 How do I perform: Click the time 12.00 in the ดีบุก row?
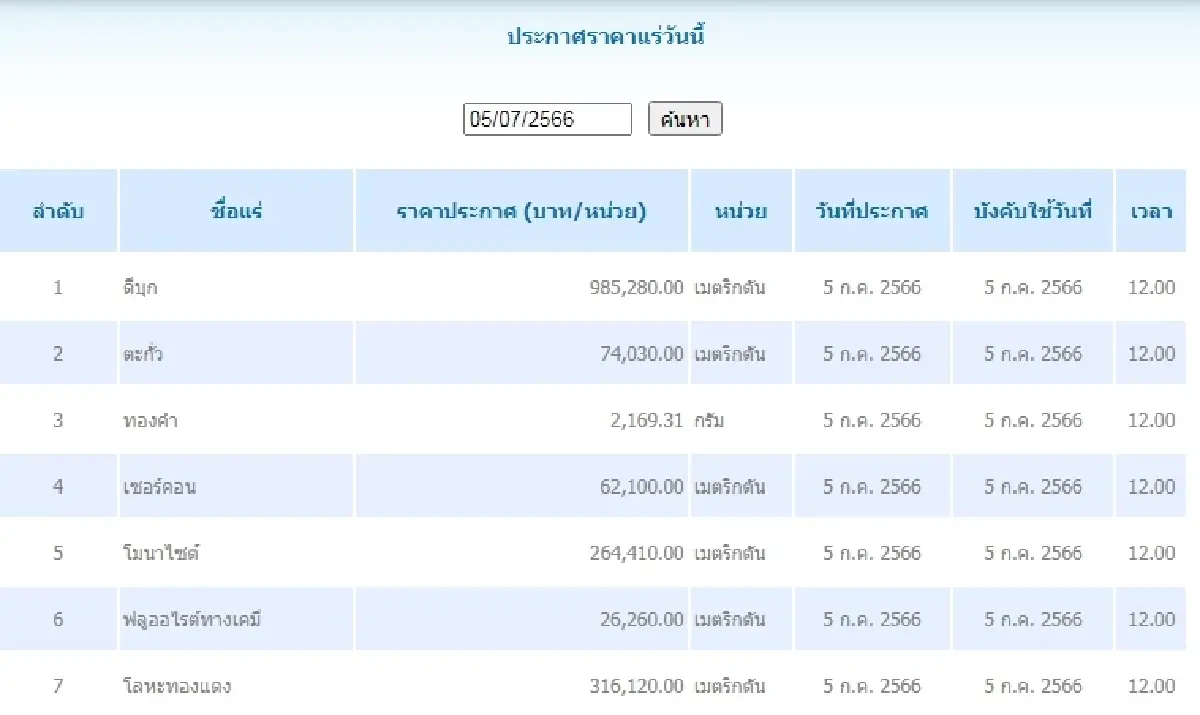click(x=1151, y=288)
